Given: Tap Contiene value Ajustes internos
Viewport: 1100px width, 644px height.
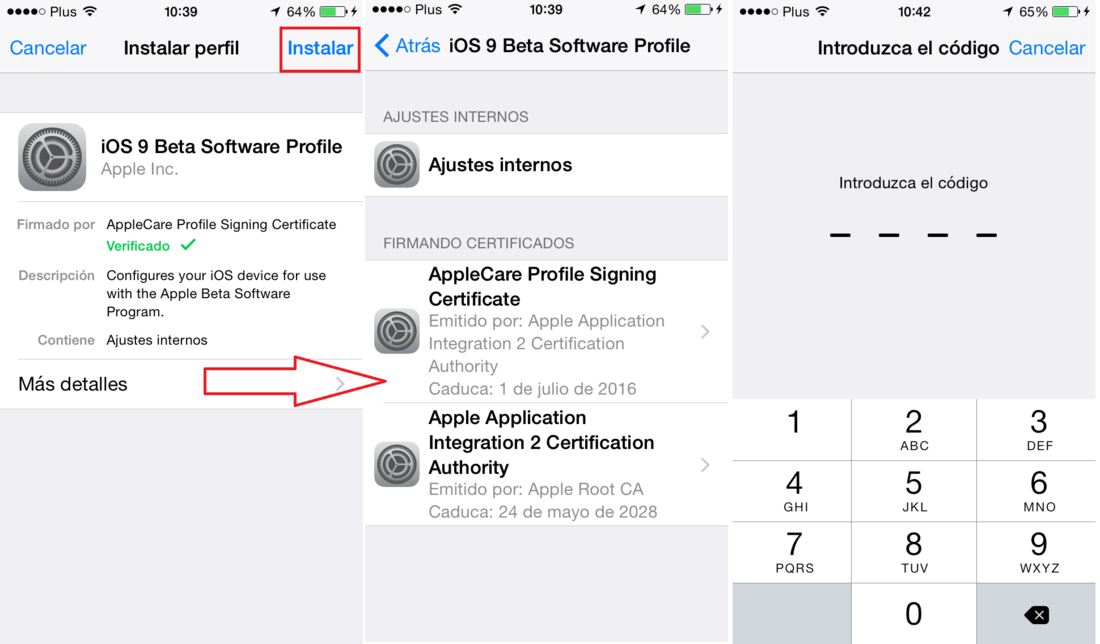Looking at the screenshot, I should coord(156,340).
